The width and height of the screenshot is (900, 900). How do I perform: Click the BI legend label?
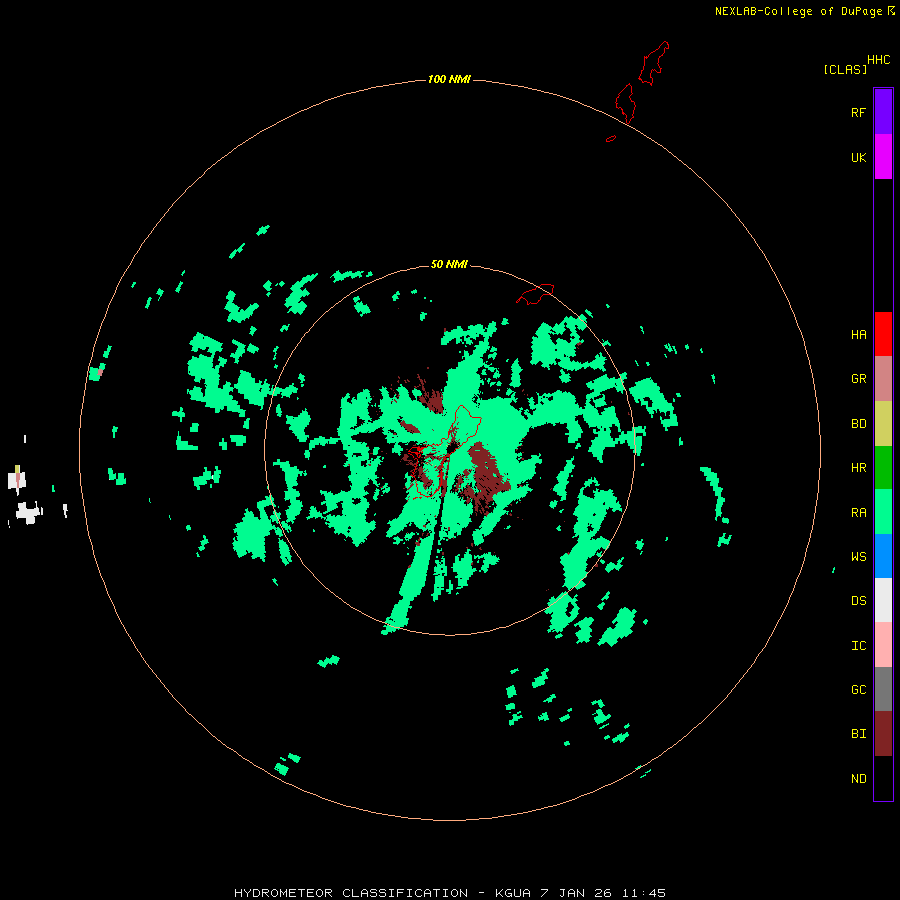pyautogui.click(x=858, y=734)
